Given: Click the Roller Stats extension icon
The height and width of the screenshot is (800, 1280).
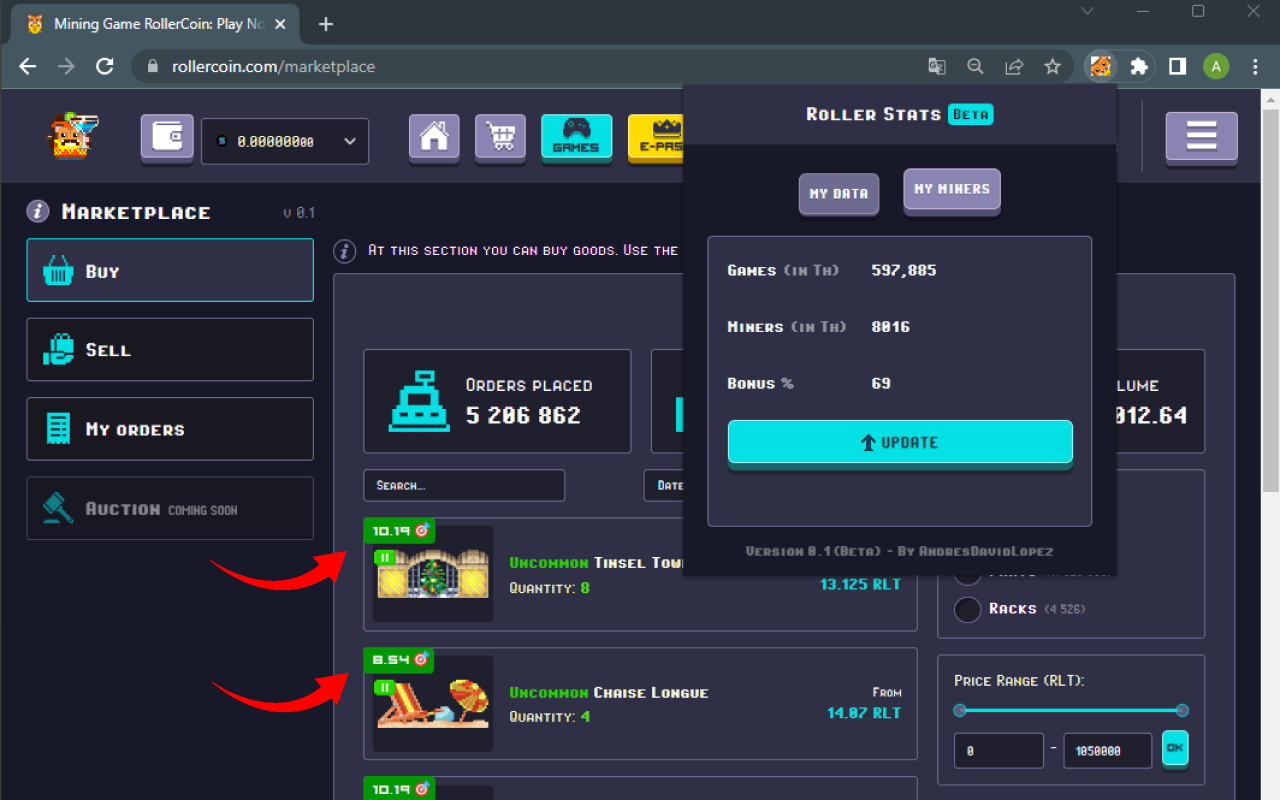Looking at the screenshot, I should point(1100,67).
